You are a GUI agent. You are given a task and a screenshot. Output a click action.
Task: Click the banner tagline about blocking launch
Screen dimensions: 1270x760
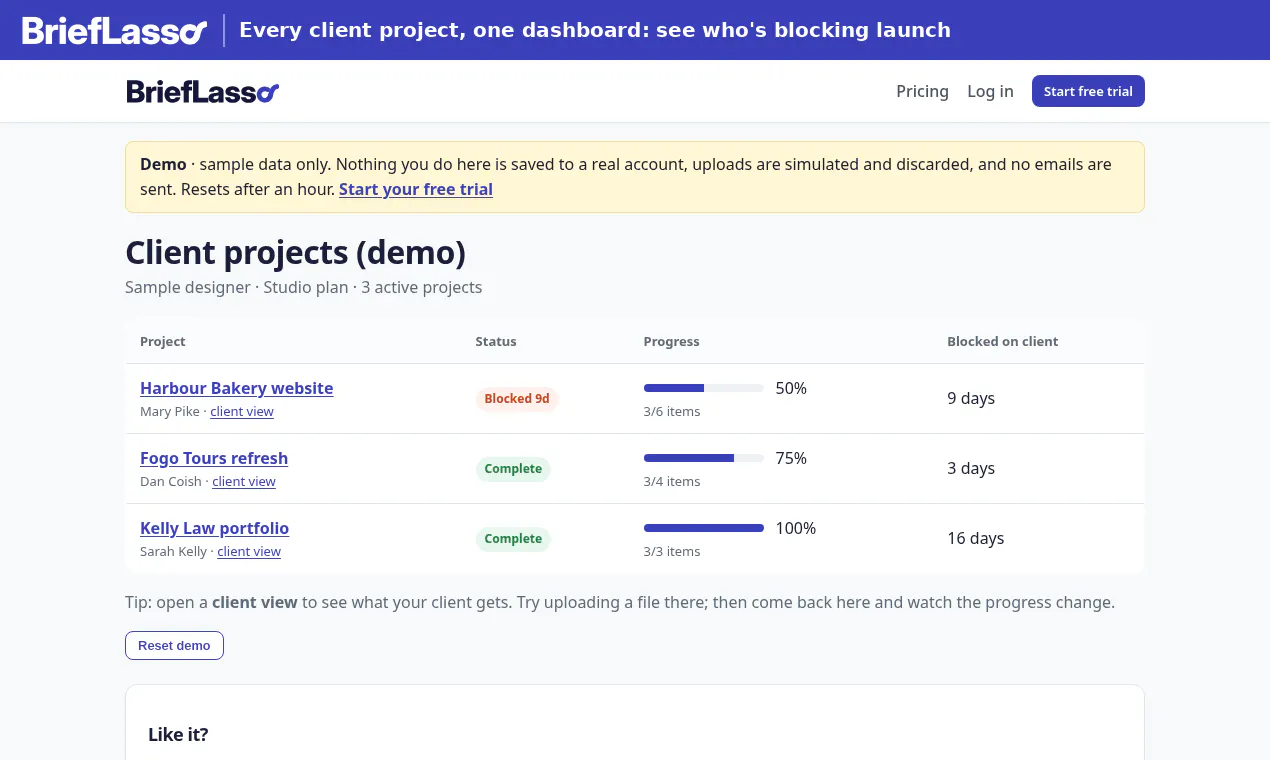pyautogui.click(x=595, y=30)
